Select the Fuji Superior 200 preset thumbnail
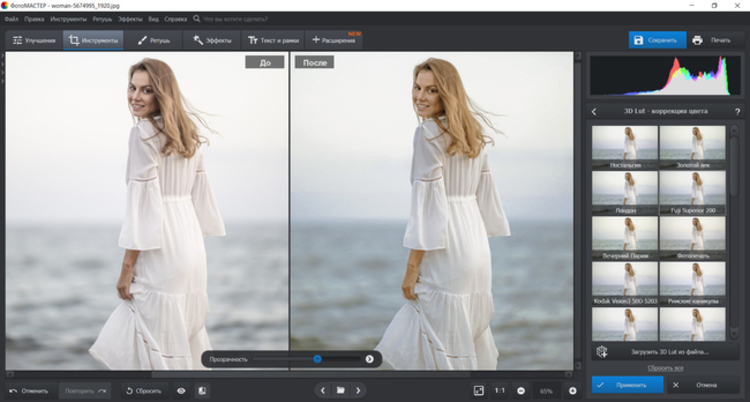 [x=692, y=191]
